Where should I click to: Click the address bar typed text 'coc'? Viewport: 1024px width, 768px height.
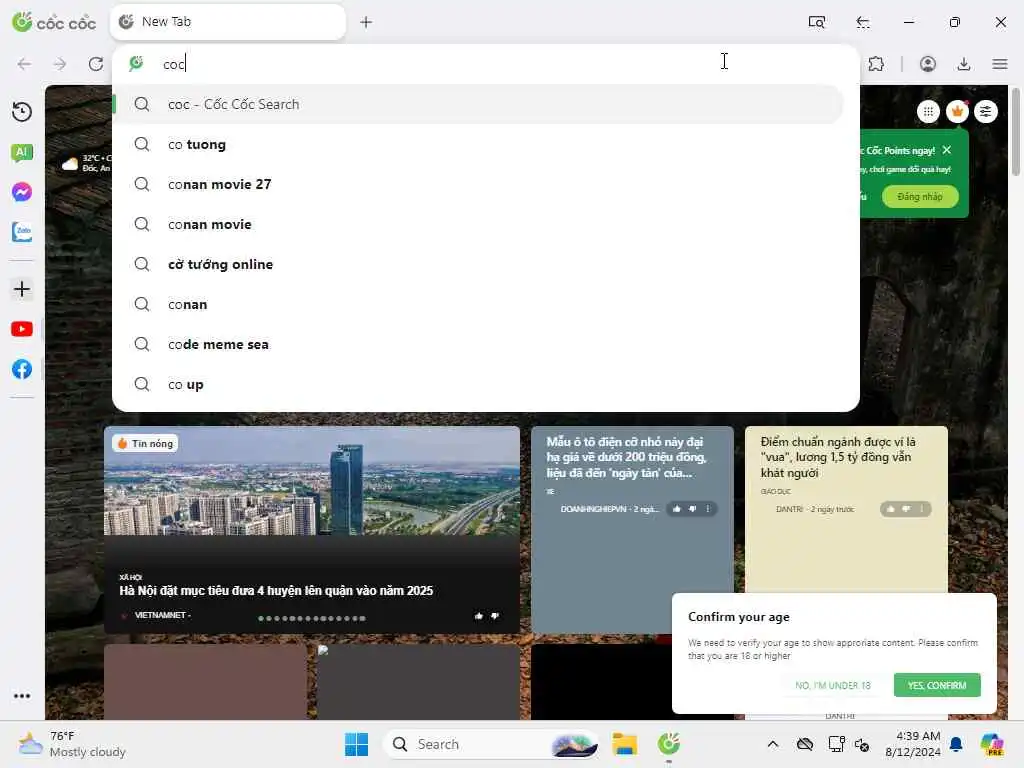tap(174, 64)
